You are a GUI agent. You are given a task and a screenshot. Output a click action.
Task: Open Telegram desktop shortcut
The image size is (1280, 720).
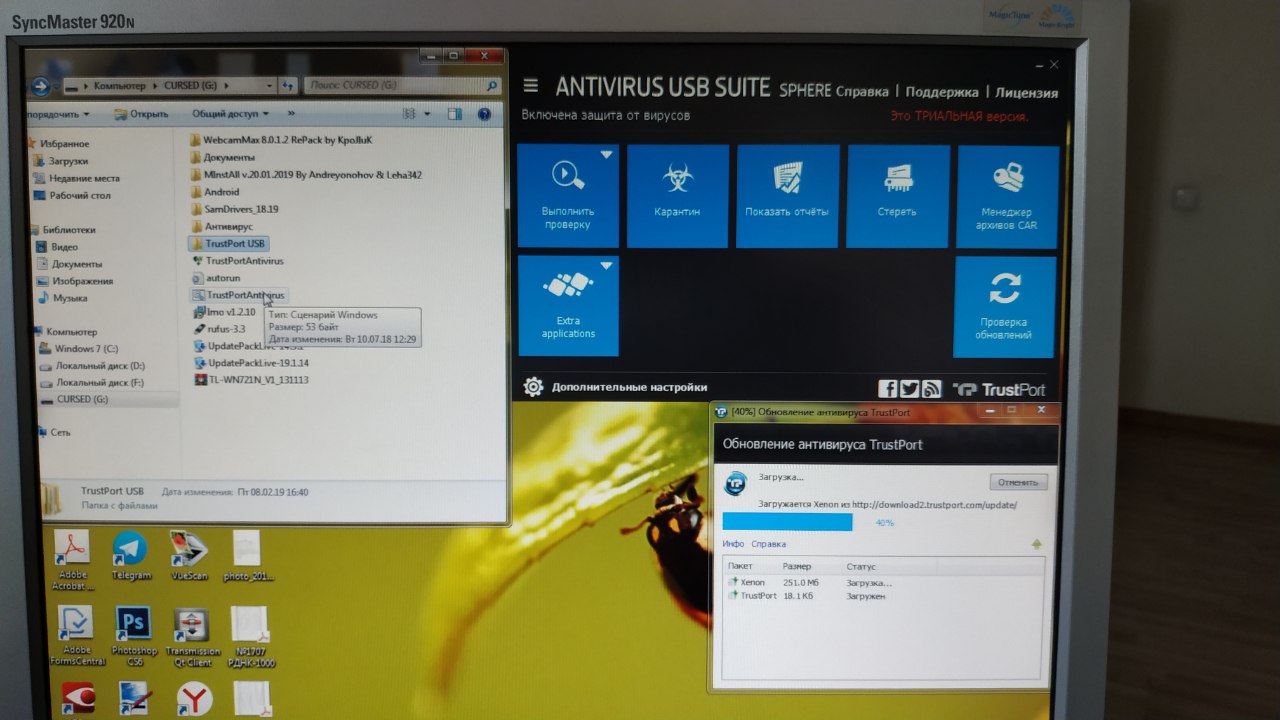[130, 555]
